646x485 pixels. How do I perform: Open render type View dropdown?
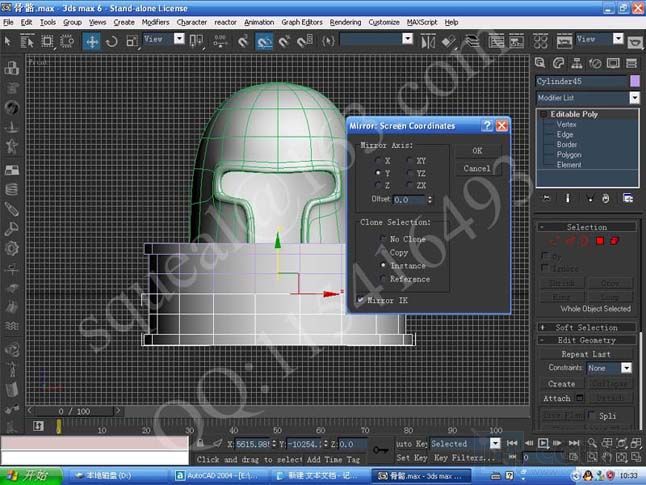tap(618, 39)
